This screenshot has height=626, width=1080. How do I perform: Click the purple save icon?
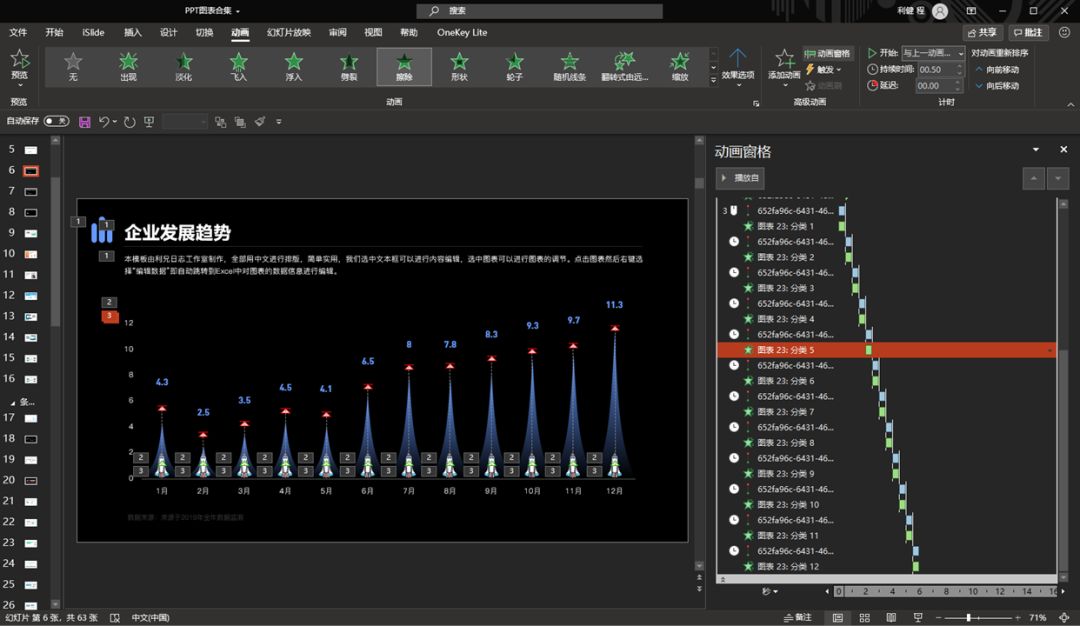point(84,121)
